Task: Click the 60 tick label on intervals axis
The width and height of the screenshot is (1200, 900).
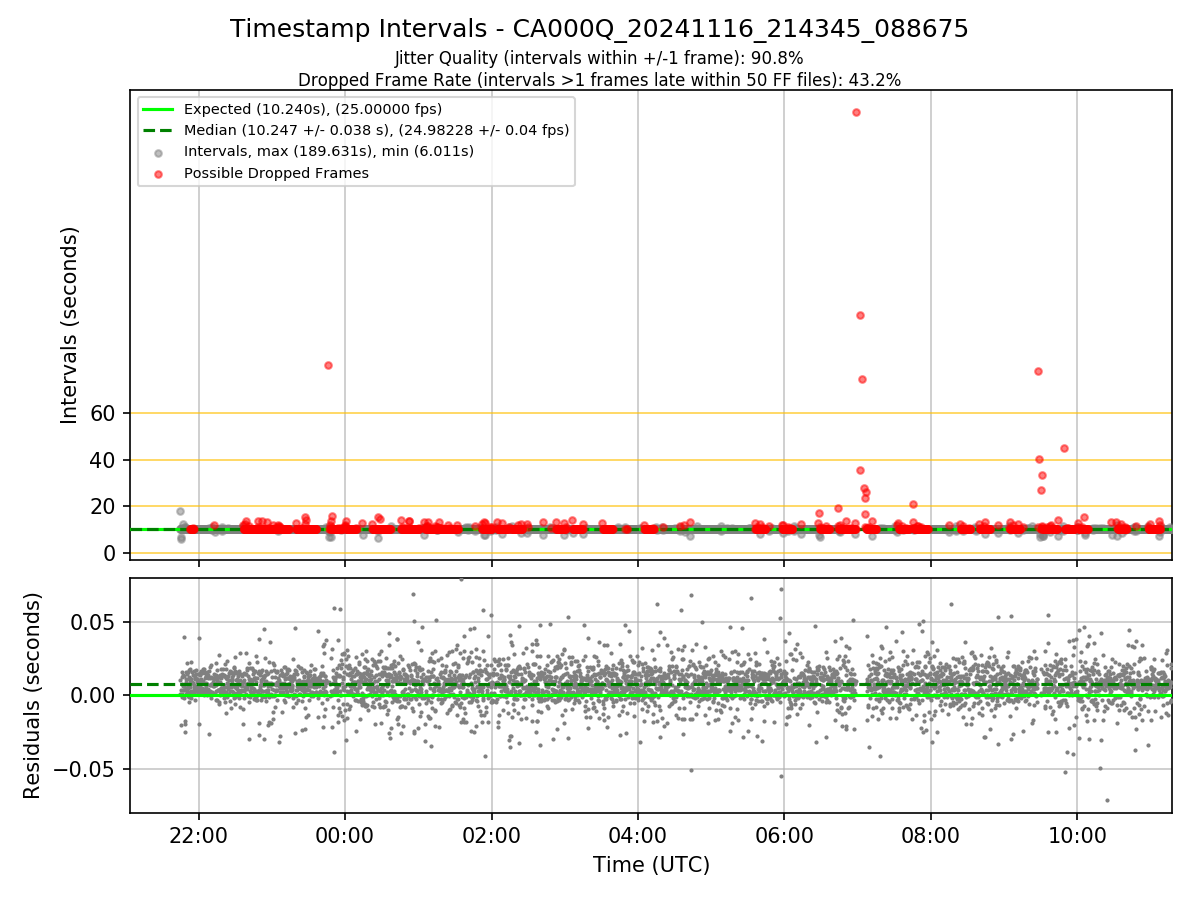Action: 105,413
